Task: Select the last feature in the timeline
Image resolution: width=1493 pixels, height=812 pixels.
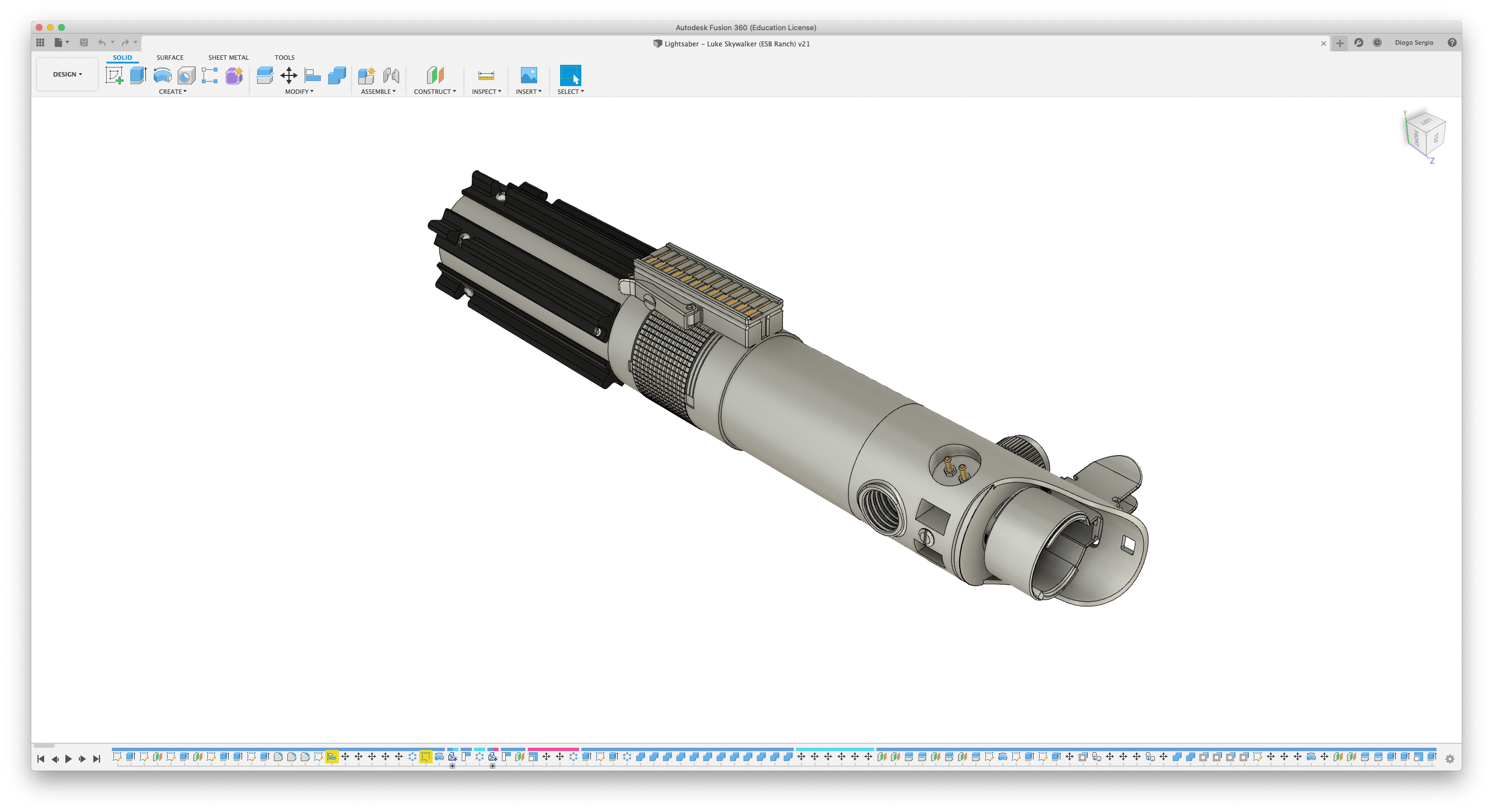Action: pos(1431,756)
